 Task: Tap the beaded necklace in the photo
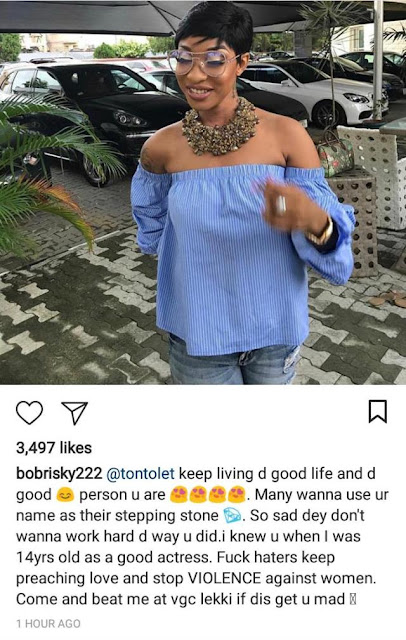point(220,127)
